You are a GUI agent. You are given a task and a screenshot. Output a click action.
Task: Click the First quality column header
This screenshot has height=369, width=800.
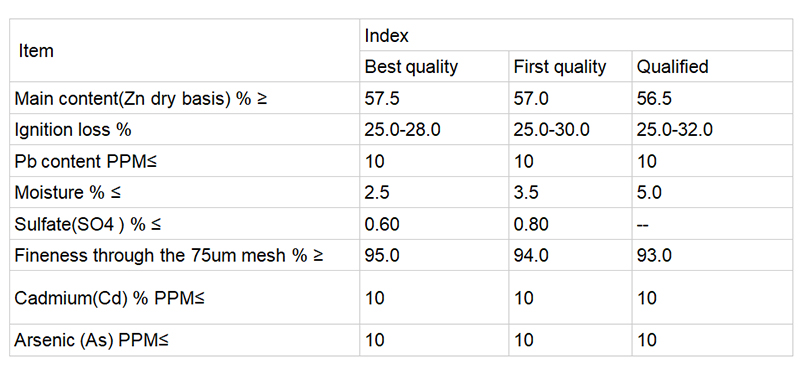click(570, 66)
